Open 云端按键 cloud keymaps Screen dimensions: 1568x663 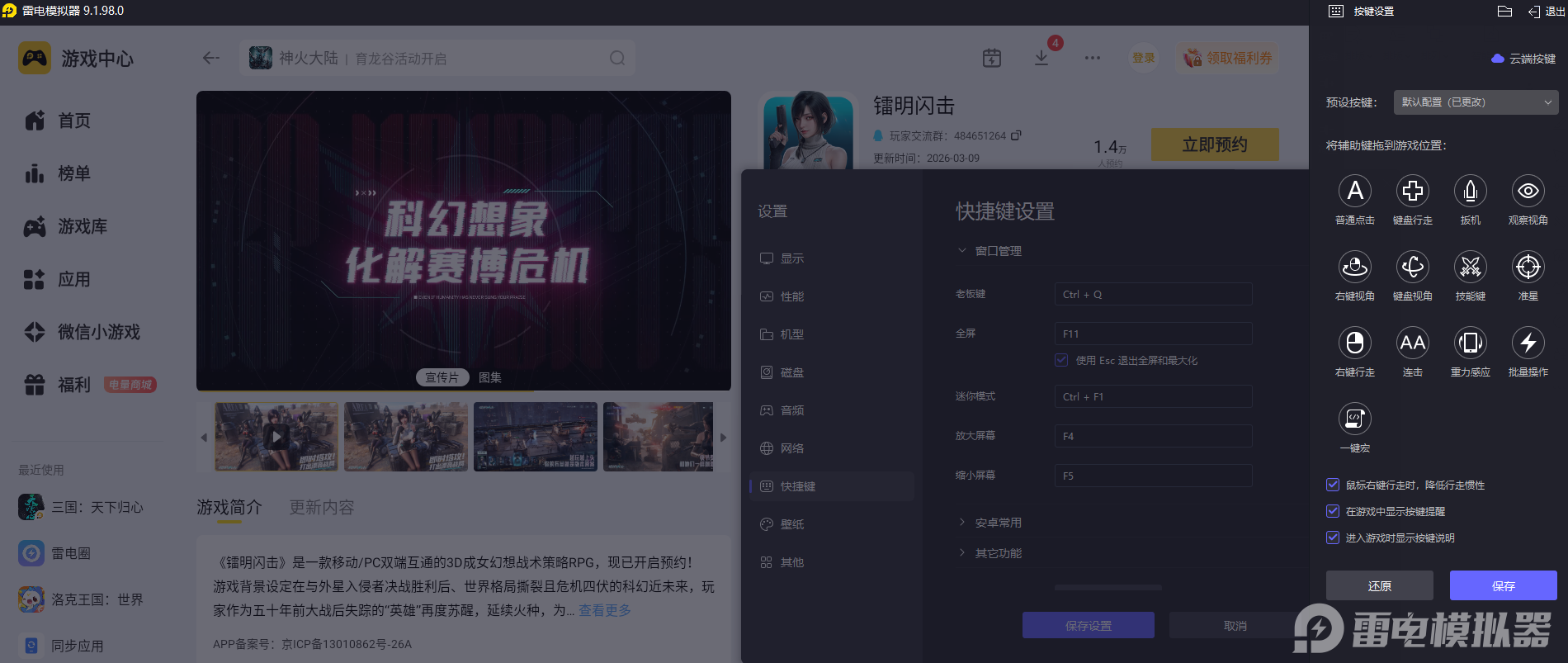(1523, 59)
